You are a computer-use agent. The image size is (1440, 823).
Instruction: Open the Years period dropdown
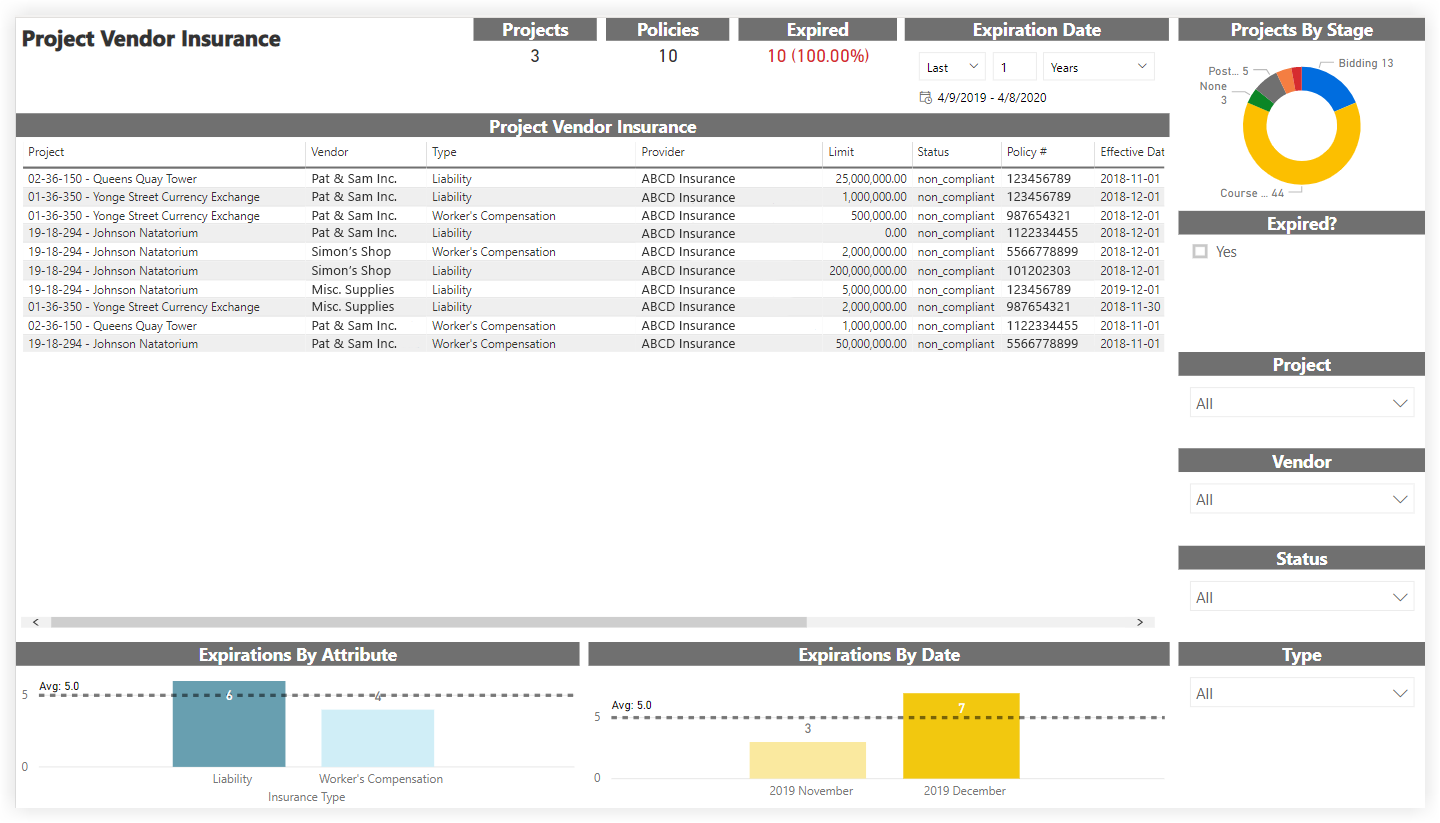pos(1098,67)
